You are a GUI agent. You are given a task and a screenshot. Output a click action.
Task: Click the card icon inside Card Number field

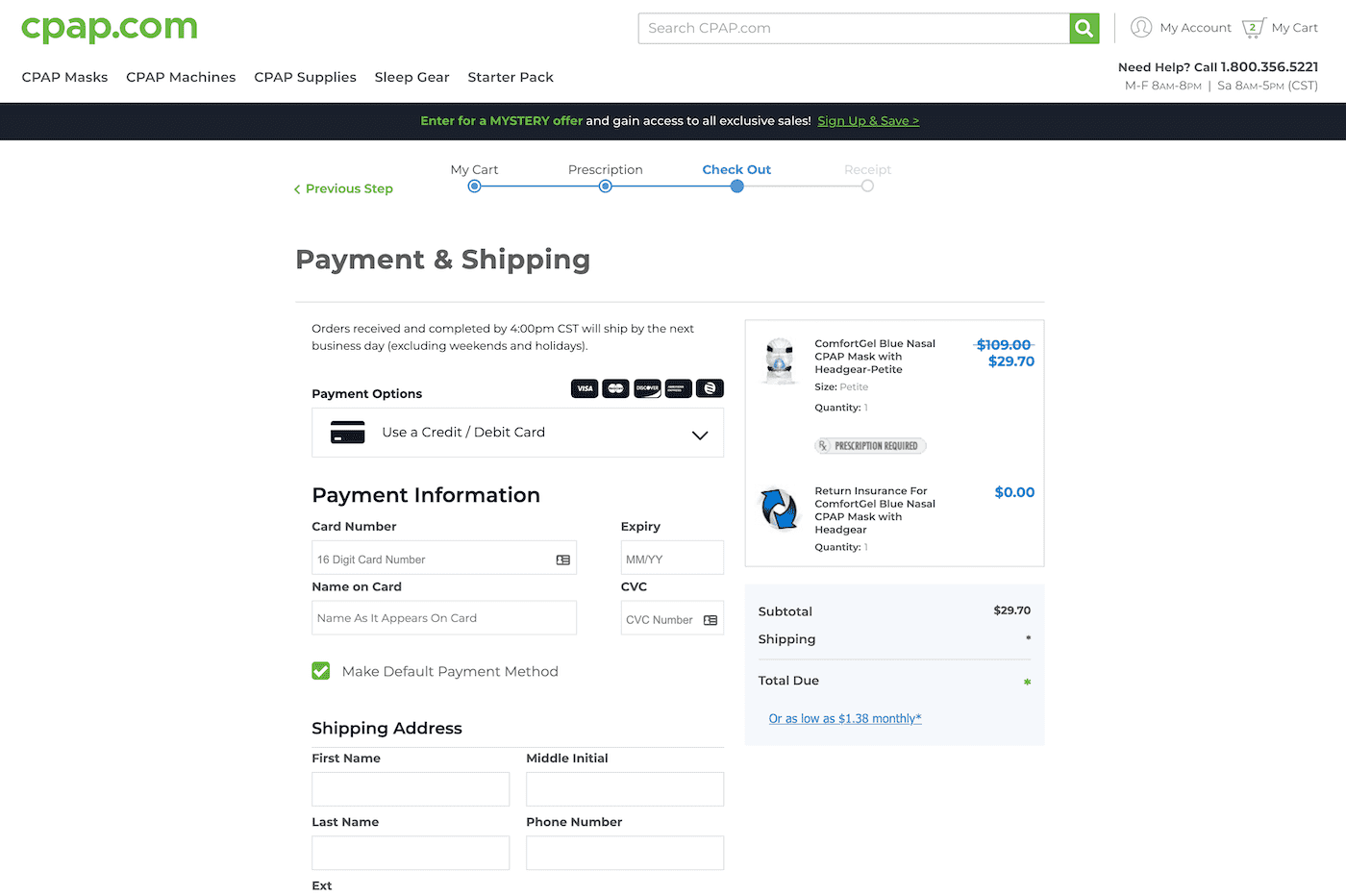tap(563, 560)
